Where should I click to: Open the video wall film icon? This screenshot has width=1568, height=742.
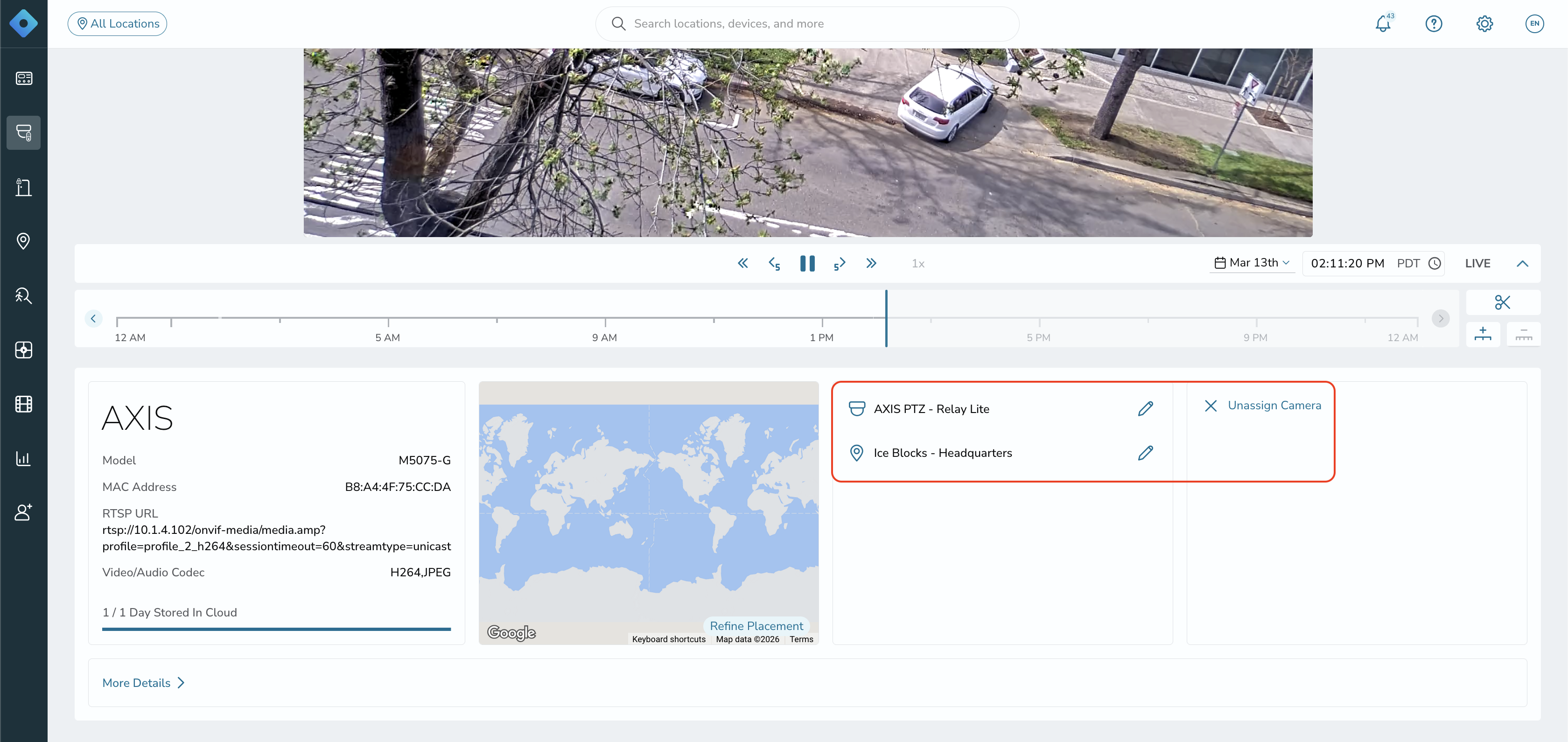click(24, 404)
